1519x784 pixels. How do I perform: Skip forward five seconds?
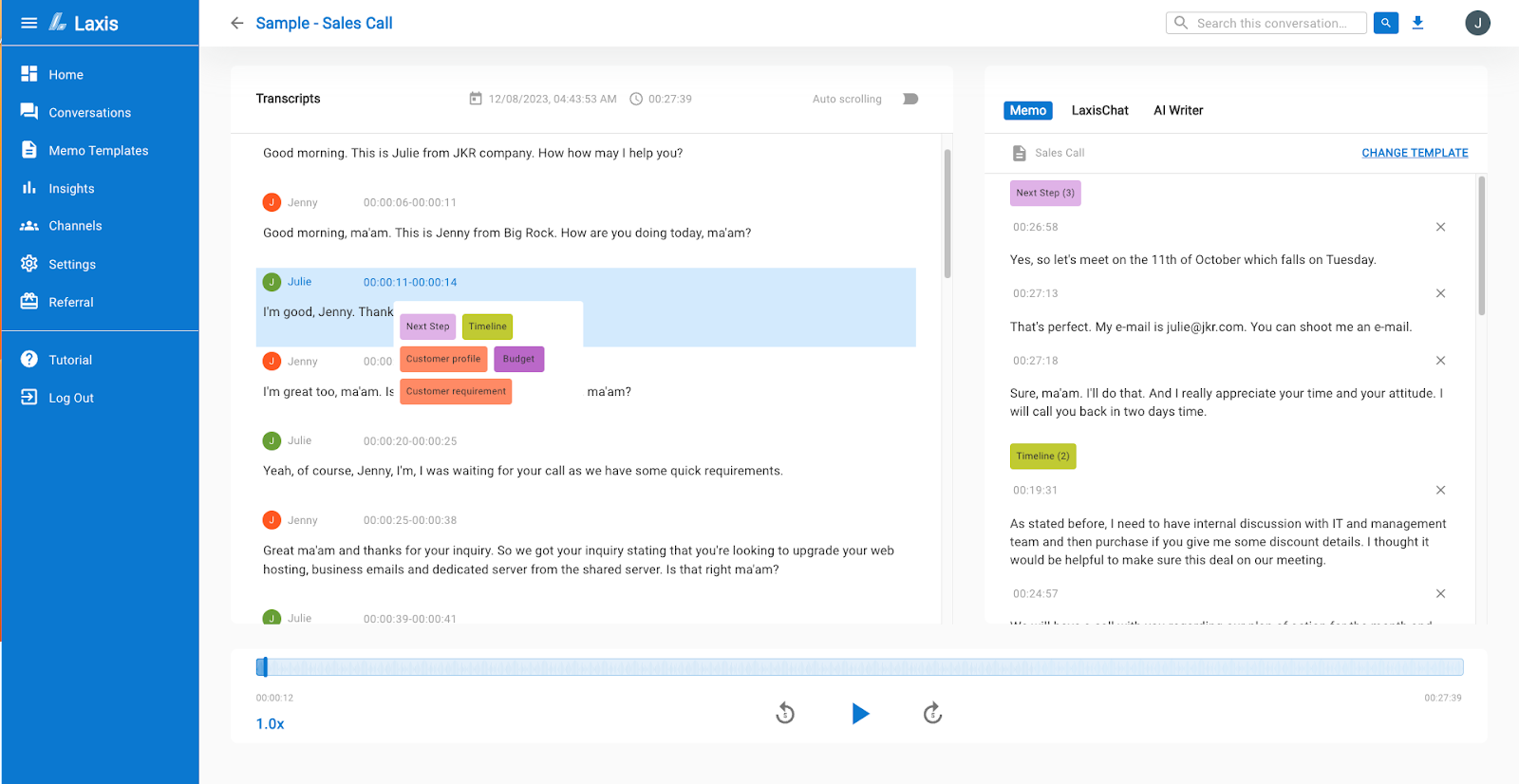[x=932, y=713]
